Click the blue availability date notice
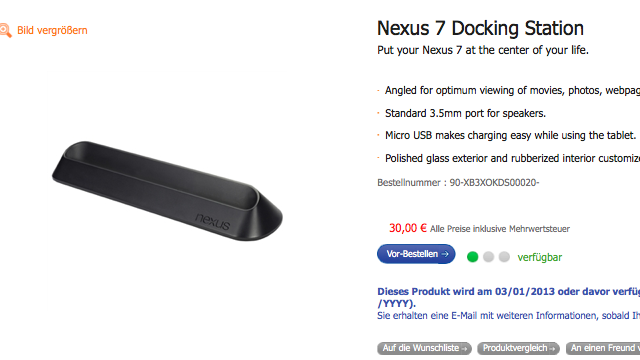 509,298
